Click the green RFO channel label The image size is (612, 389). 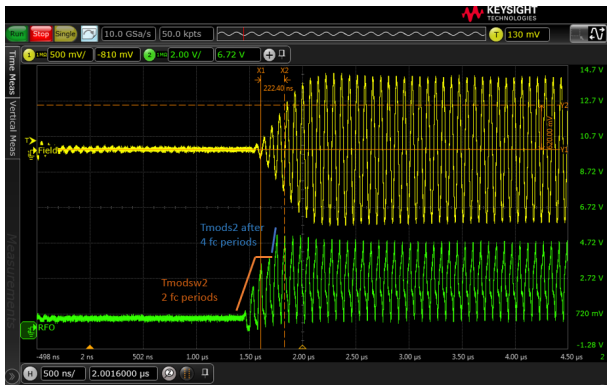tap(47, 328)
